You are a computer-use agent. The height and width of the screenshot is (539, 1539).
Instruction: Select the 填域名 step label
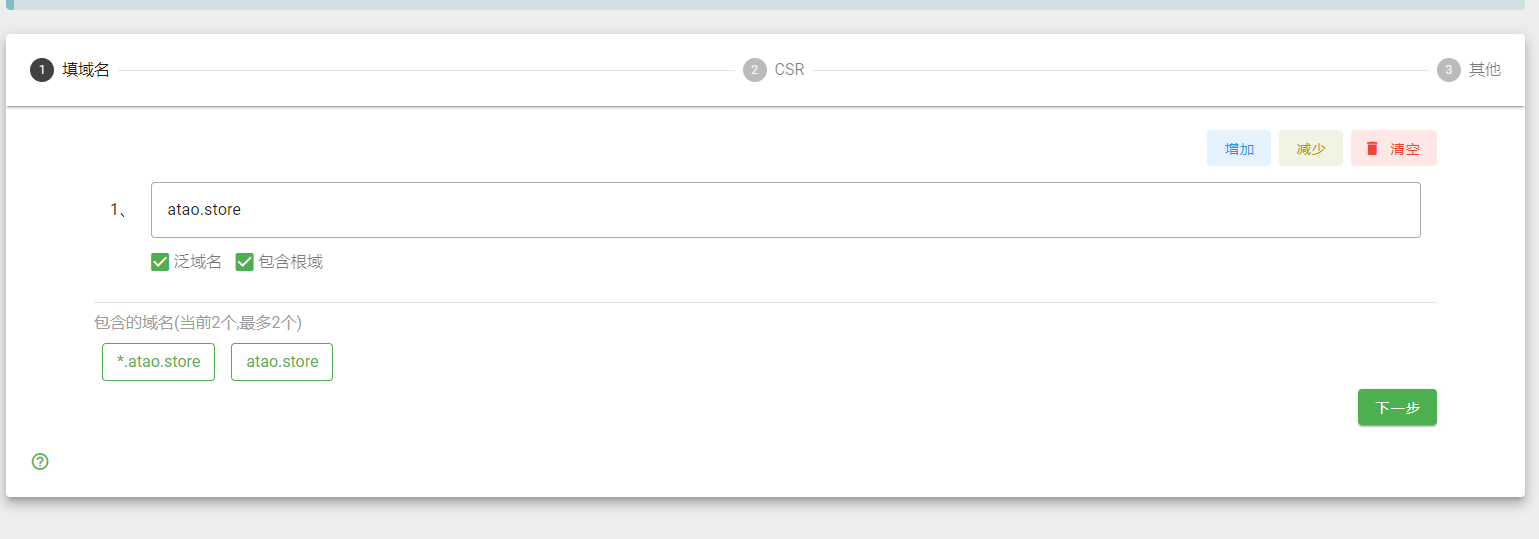(86, 70)
